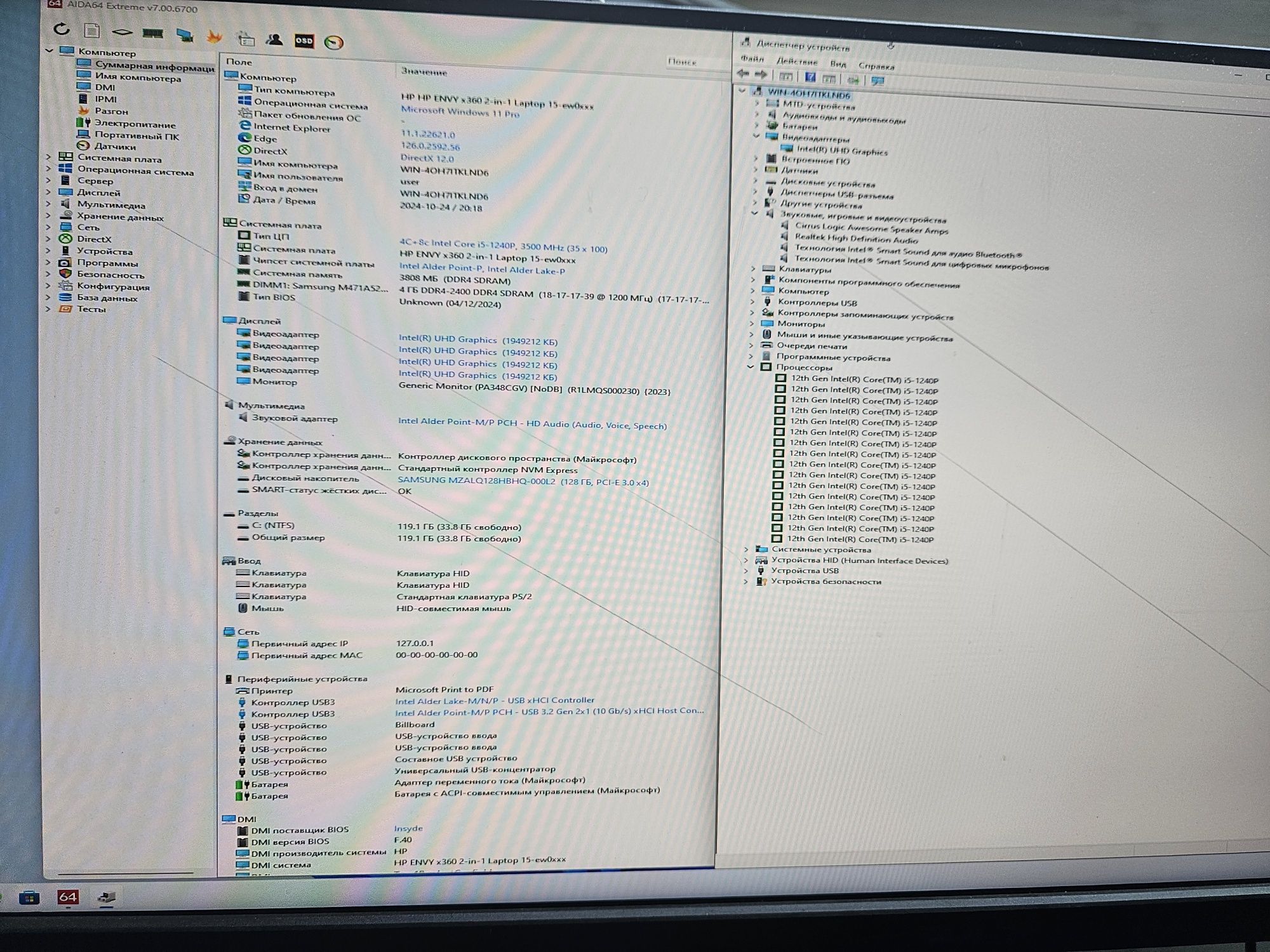
Task: Open SAMSUNG MZALQ128HBHQ disk link
Action: [523, 482]
